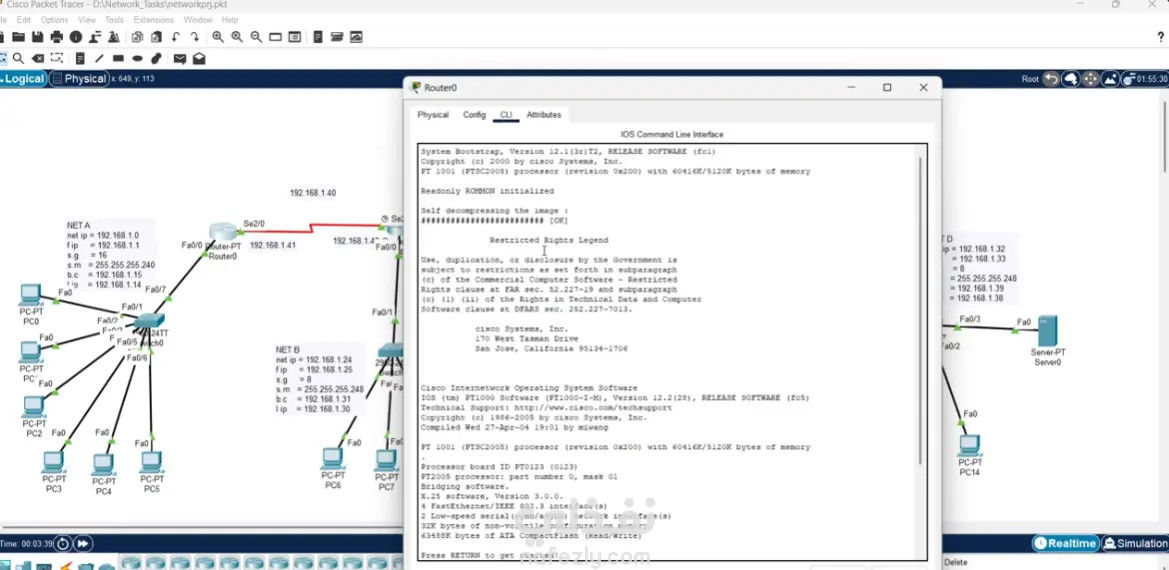The width and height of the screenshot is (1169, 570).
Task: Select PC3 on the workspace
Action: coord(53,463)
